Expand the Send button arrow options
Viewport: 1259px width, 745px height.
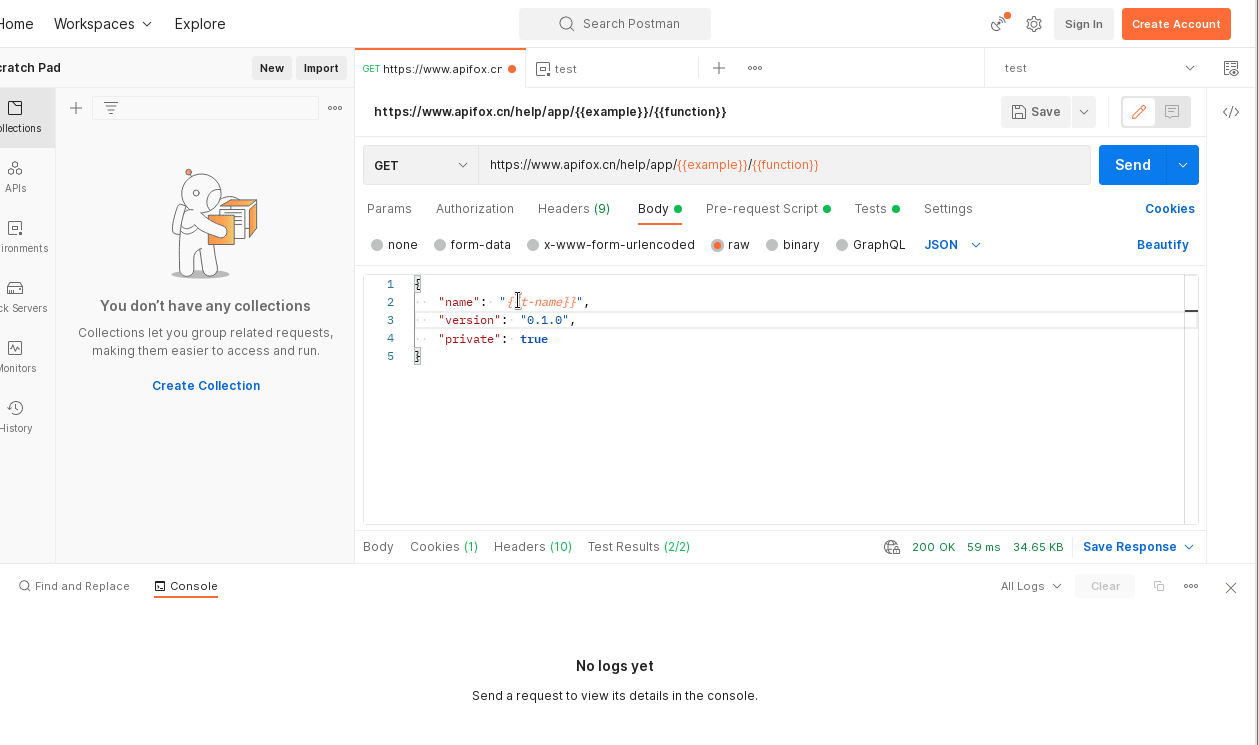[1182, 165]
